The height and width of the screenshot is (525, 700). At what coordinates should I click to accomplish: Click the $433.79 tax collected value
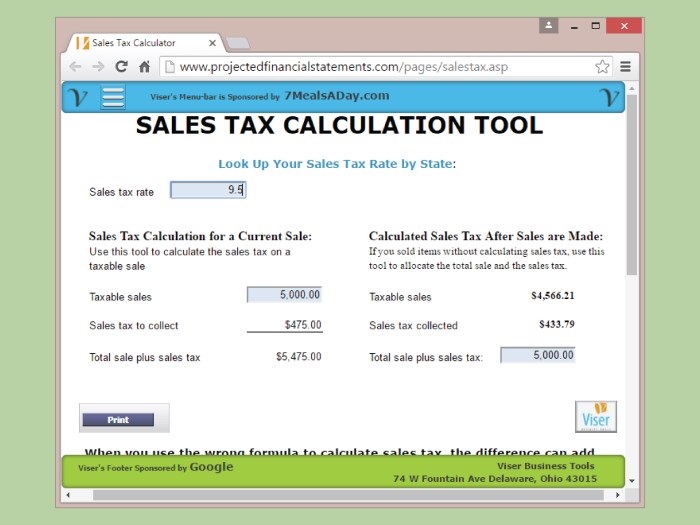pyautogui.click(x=557, y=324)
